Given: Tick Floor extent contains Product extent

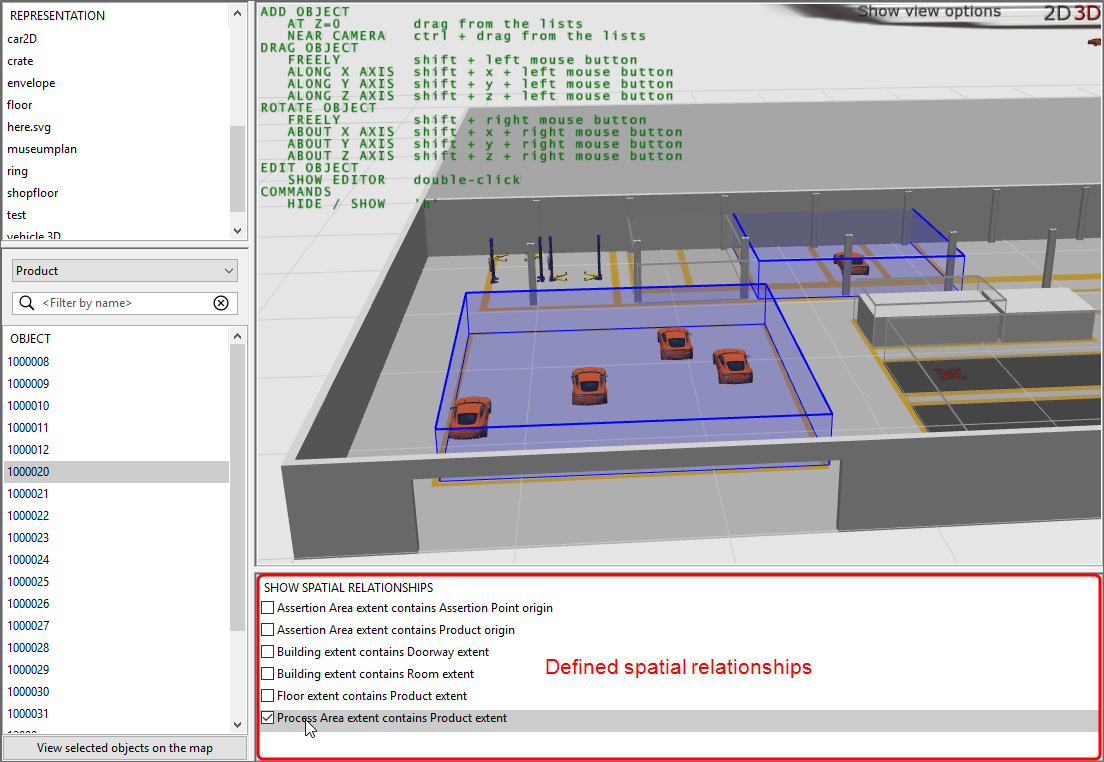Looking at the screenshot, I should coord(268,696).
